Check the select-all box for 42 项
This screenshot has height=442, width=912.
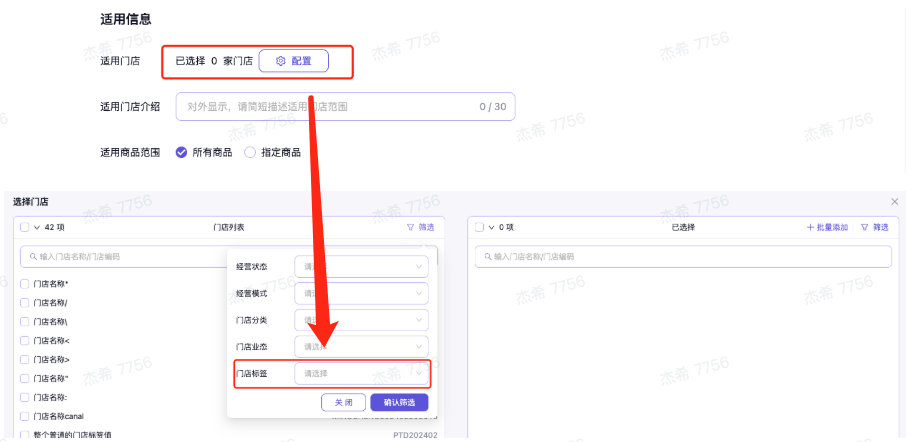pyautogui.click(x=25, y=227)
